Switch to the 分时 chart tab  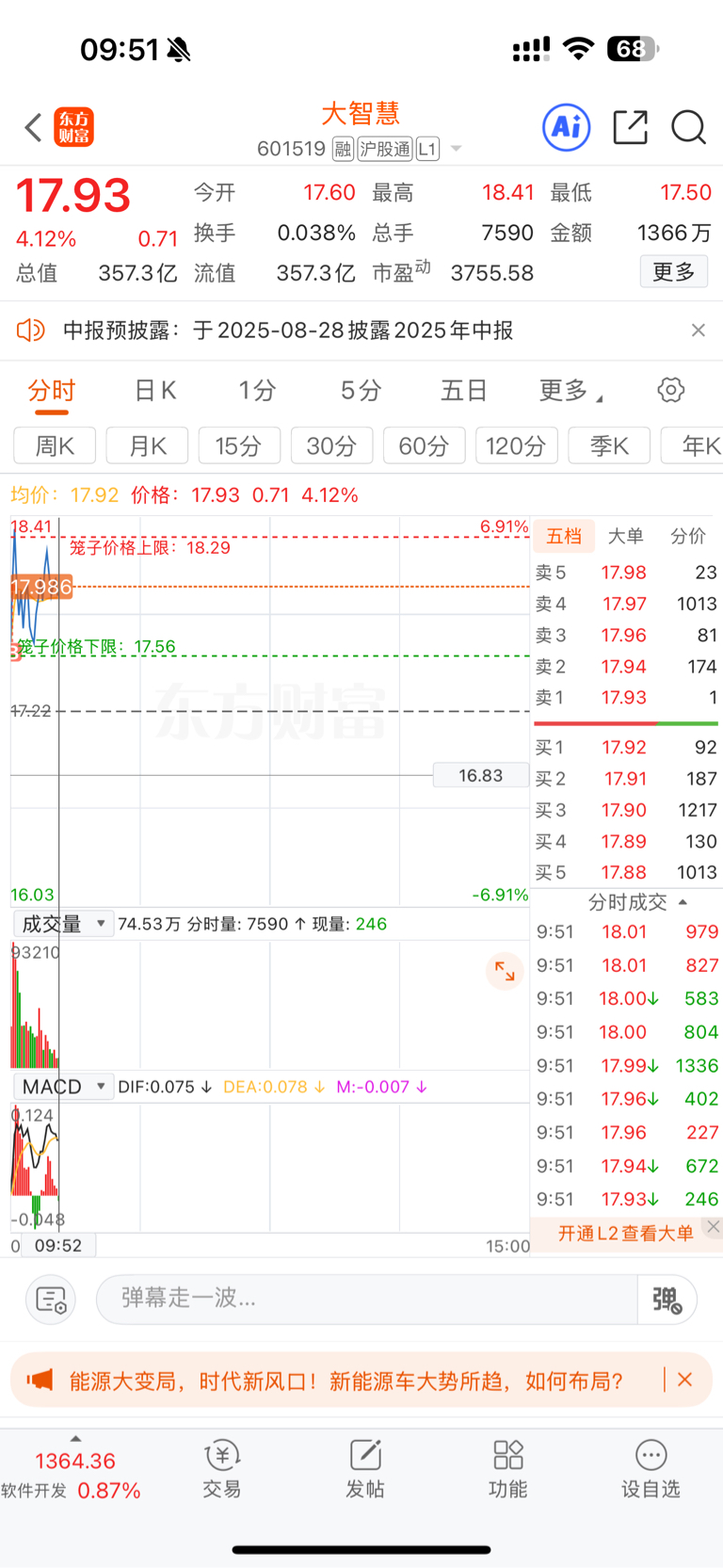51,391
